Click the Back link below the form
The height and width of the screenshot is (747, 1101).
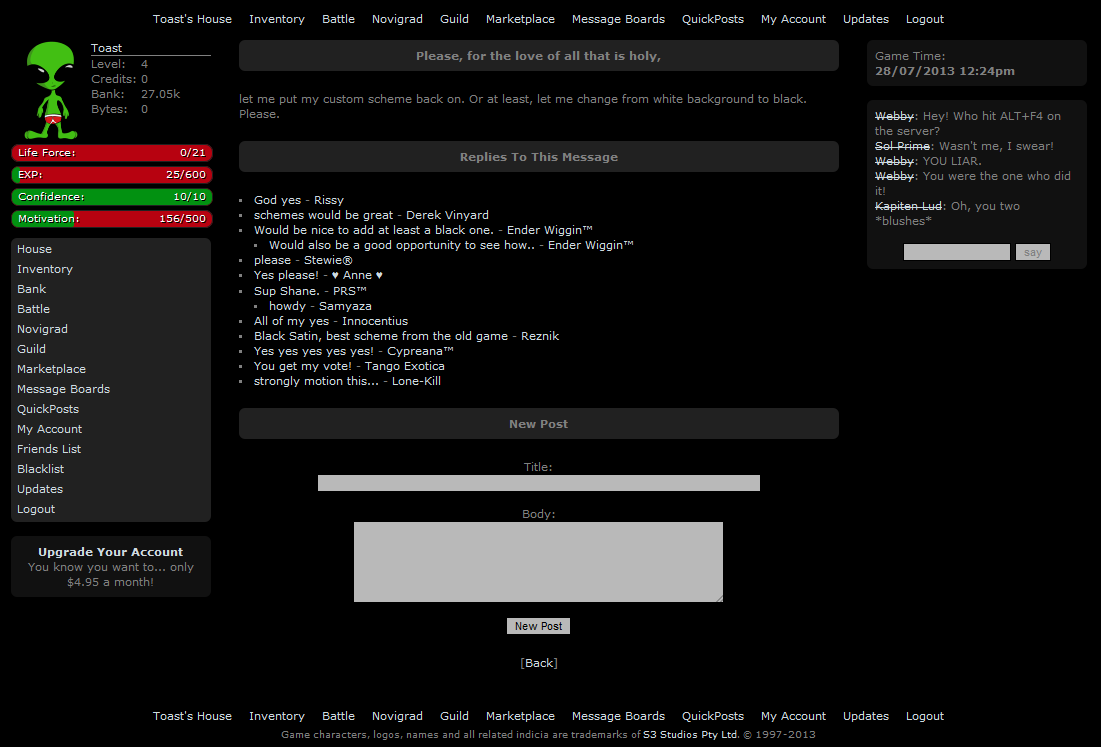tap(539, 663)
